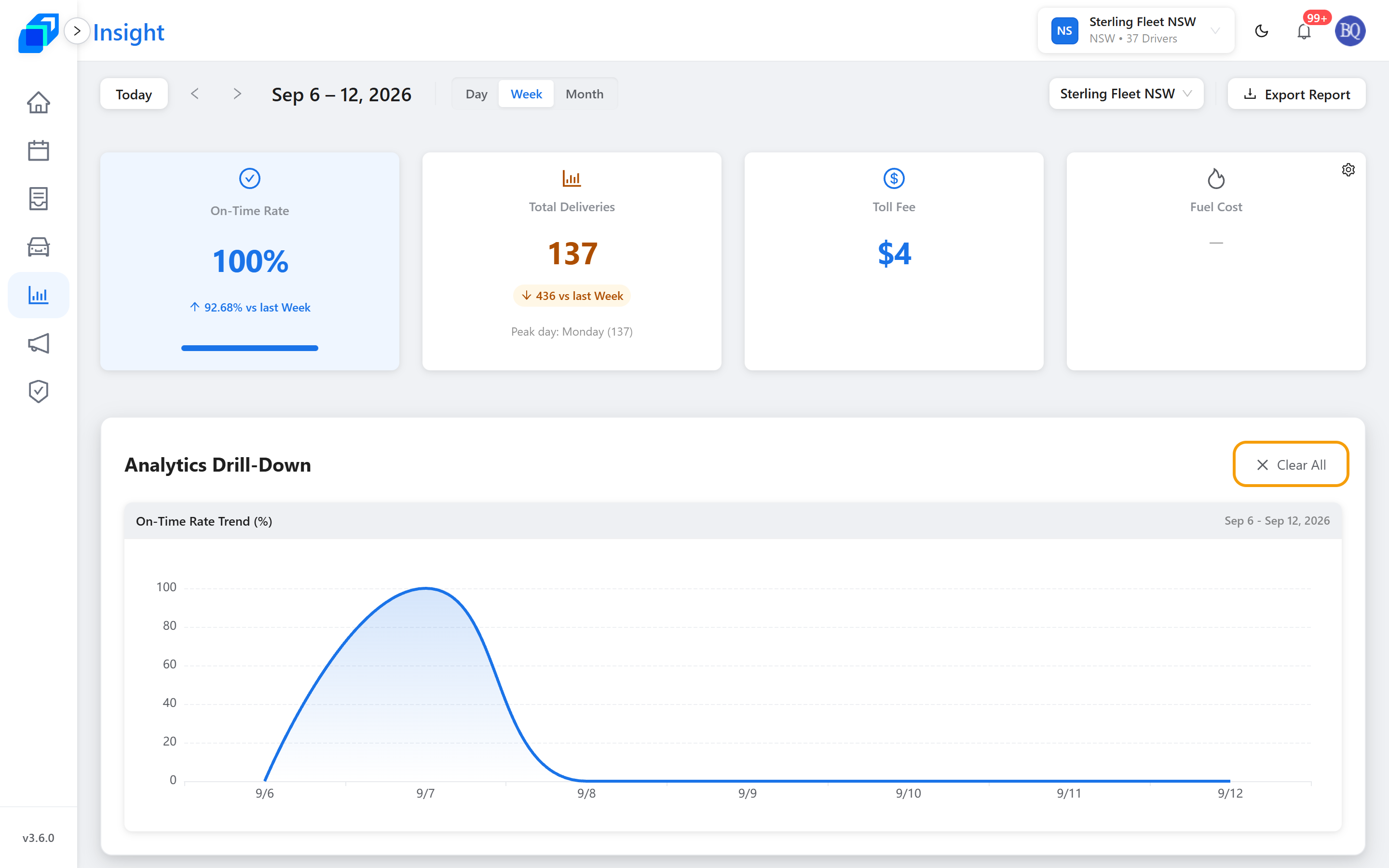The height and width of the screenshot is (868, 1389).
Task: Open notifications bell icon
Action: point(1304,31)
